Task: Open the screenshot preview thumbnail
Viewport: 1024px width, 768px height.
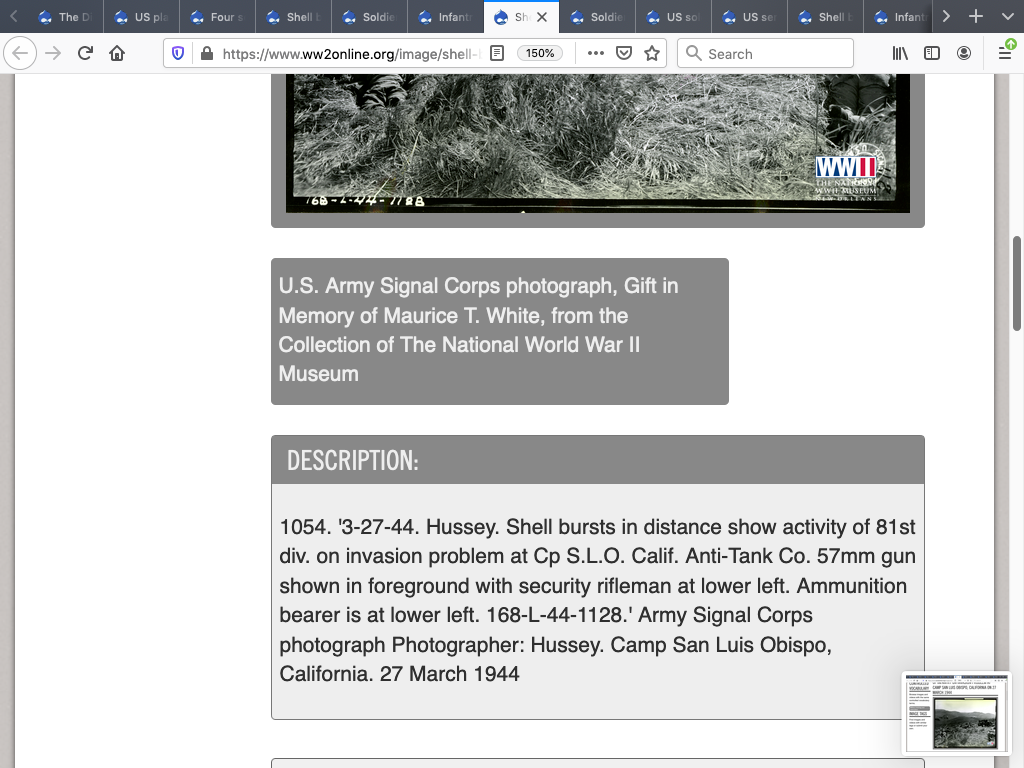Action: point(956,712)
